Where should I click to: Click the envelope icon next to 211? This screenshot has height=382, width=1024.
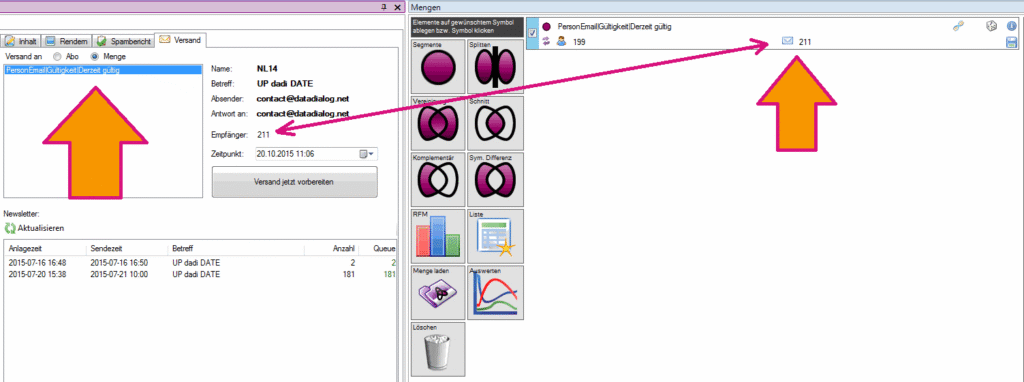tap(788, 41)
